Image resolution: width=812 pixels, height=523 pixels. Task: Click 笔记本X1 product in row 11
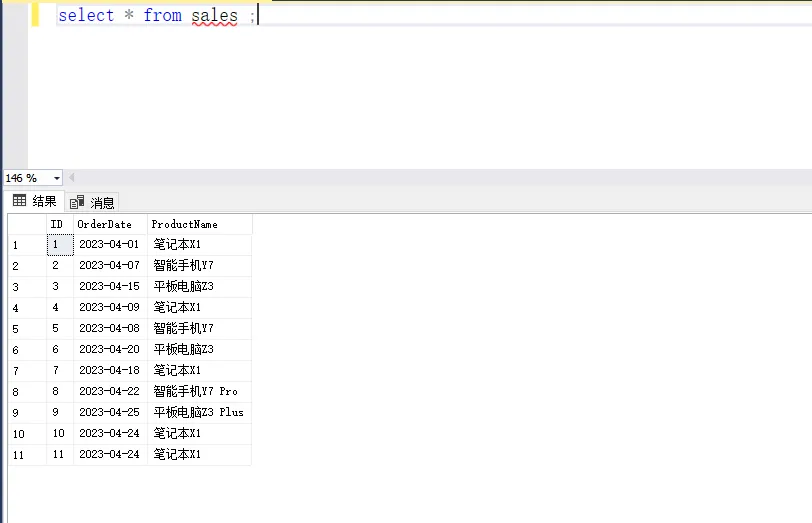(x=199, y=454)
